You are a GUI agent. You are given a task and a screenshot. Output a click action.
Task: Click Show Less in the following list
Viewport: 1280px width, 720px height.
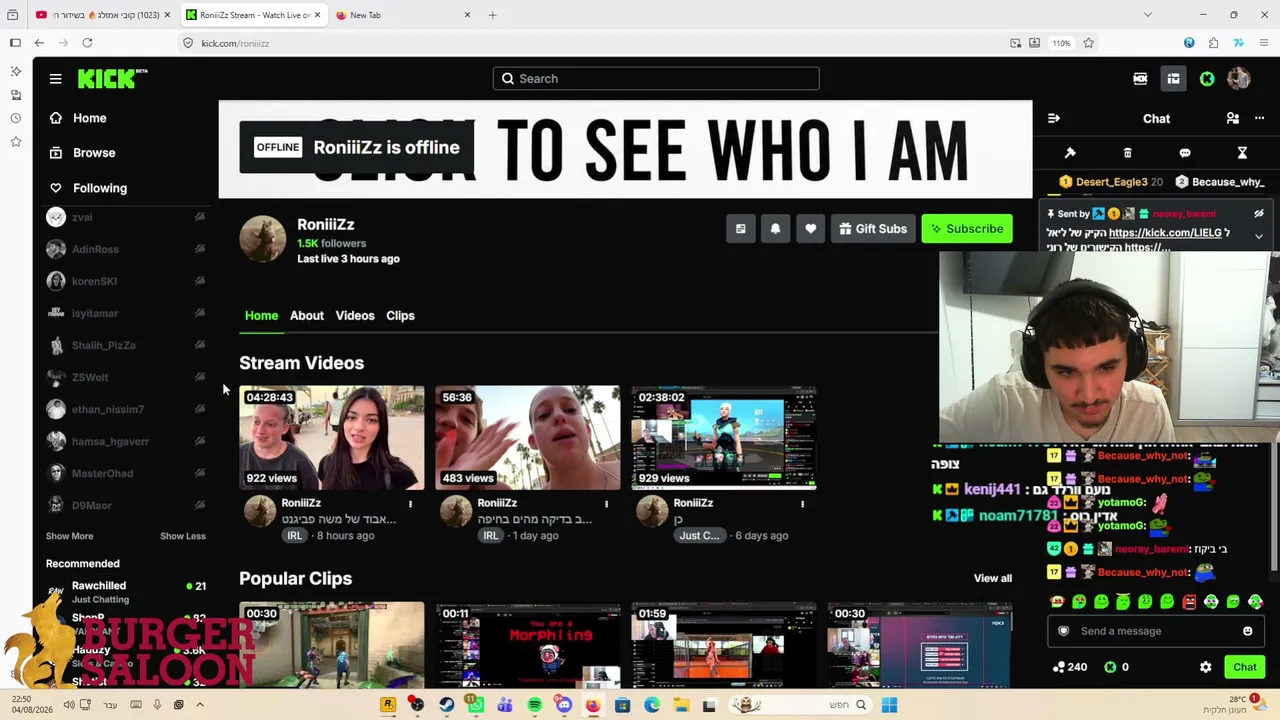(x=183, y=537)
